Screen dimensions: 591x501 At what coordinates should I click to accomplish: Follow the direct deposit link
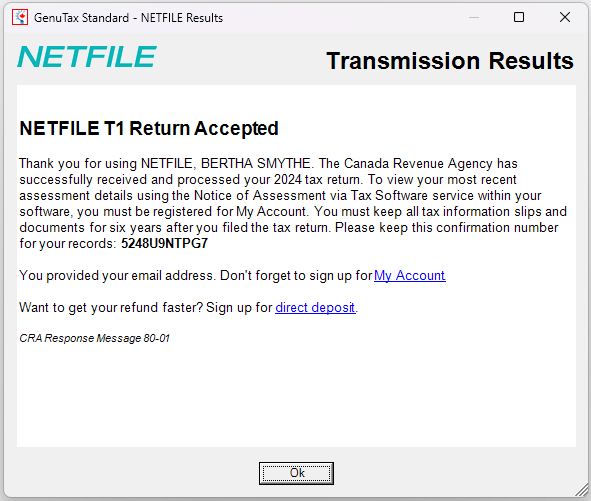click(x=315, y=308)
